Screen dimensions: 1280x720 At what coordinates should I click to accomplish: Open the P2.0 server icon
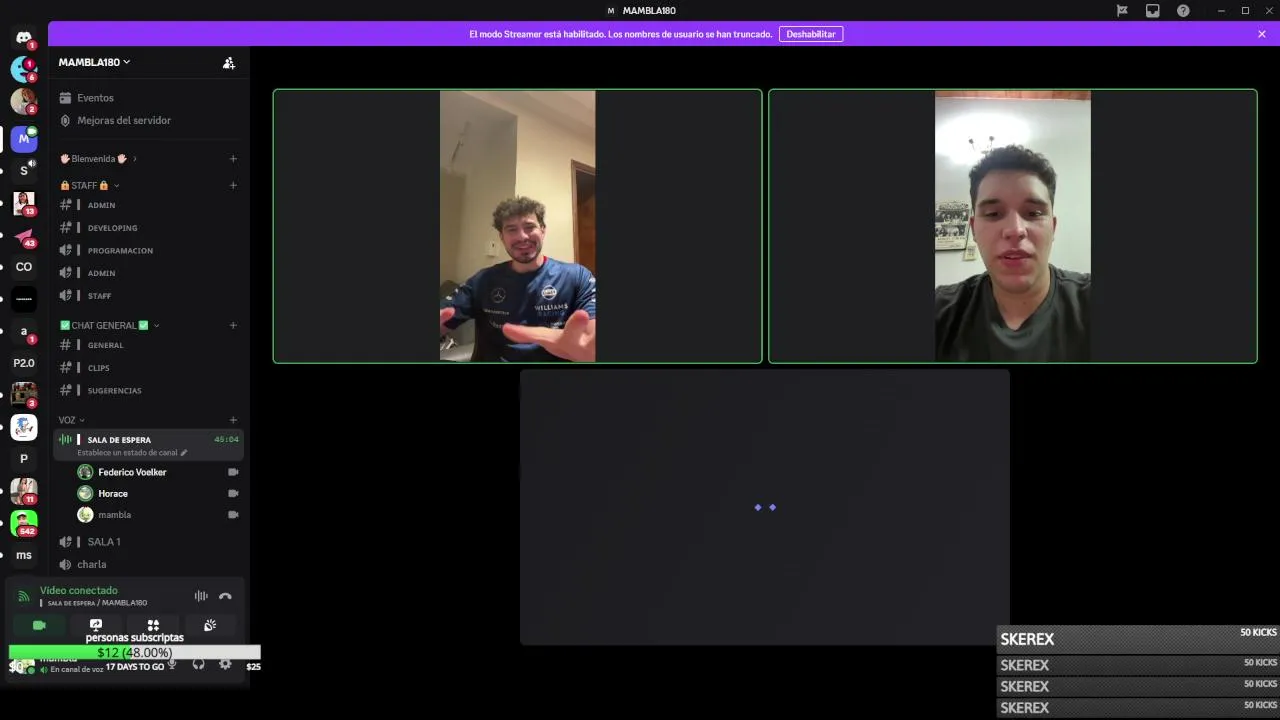(x=24, y=363)
